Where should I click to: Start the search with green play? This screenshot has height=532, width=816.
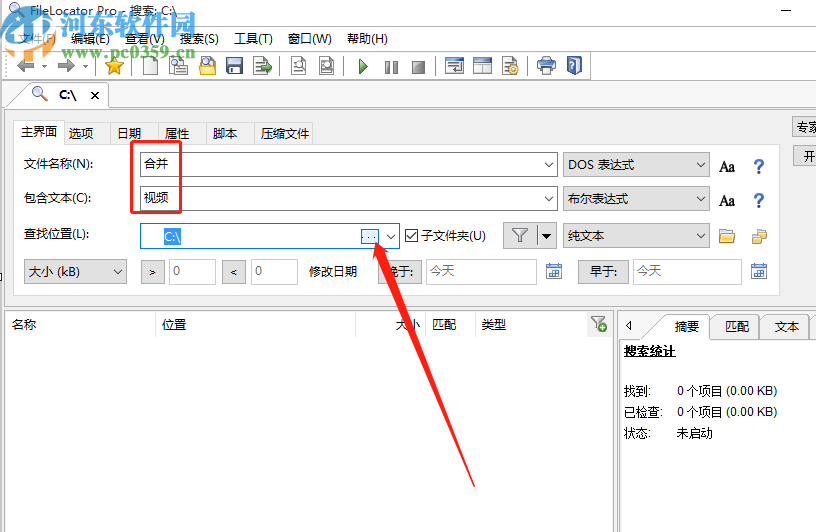pyautogui.click(x=363, y=67)
